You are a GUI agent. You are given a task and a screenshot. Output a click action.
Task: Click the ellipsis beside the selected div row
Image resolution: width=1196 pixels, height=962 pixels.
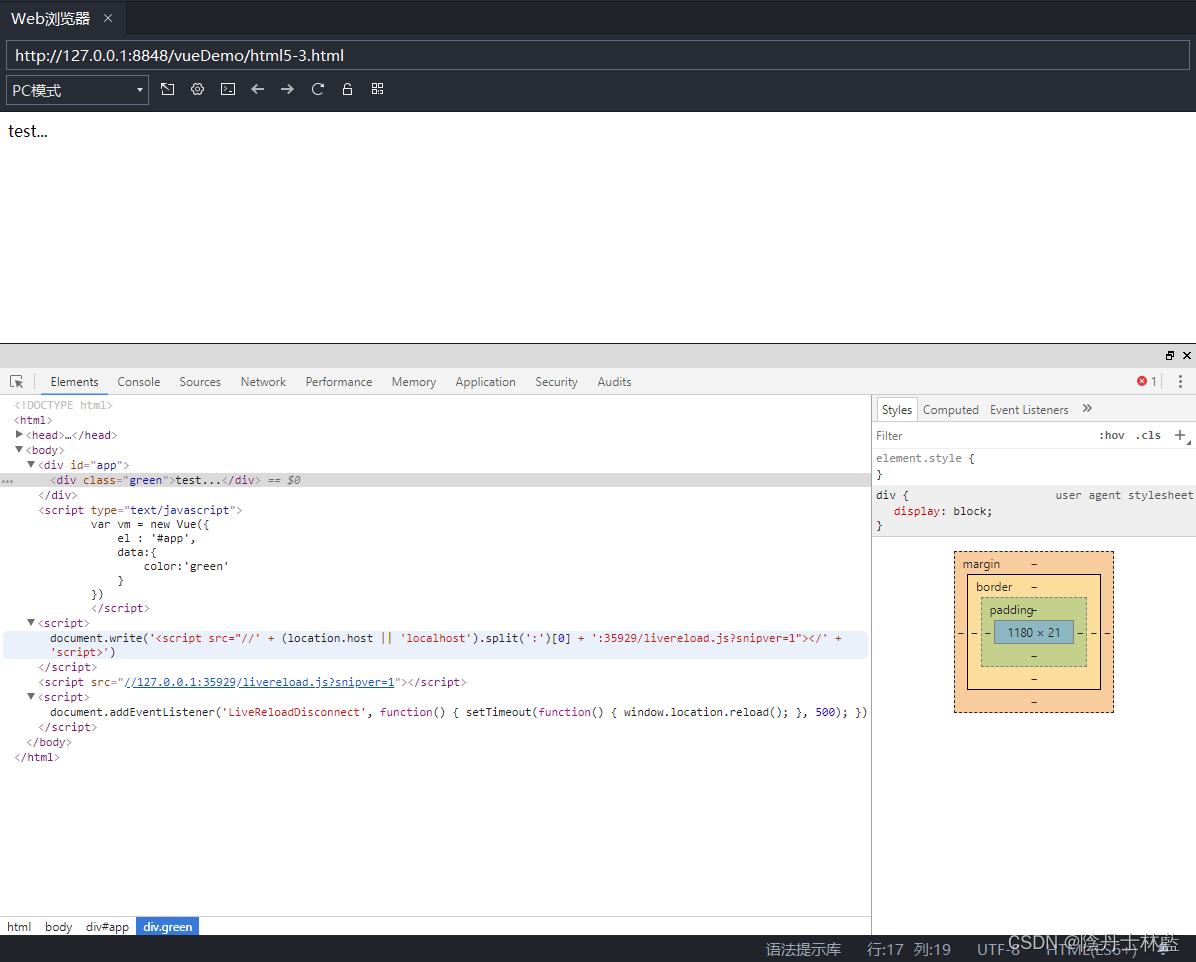click(x=8, y=481)
